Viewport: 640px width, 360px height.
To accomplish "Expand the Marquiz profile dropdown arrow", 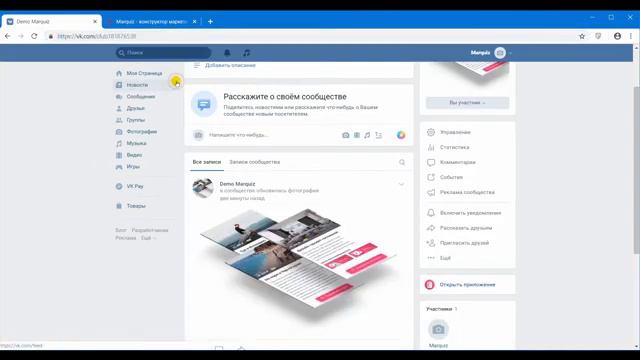I will coord(510,53).
